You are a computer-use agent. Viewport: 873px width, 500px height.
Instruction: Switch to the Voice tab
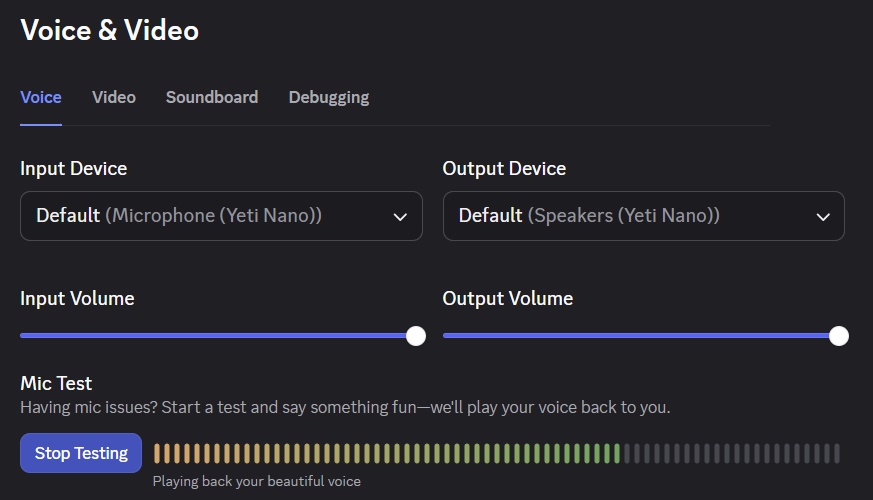pos(41,97)
